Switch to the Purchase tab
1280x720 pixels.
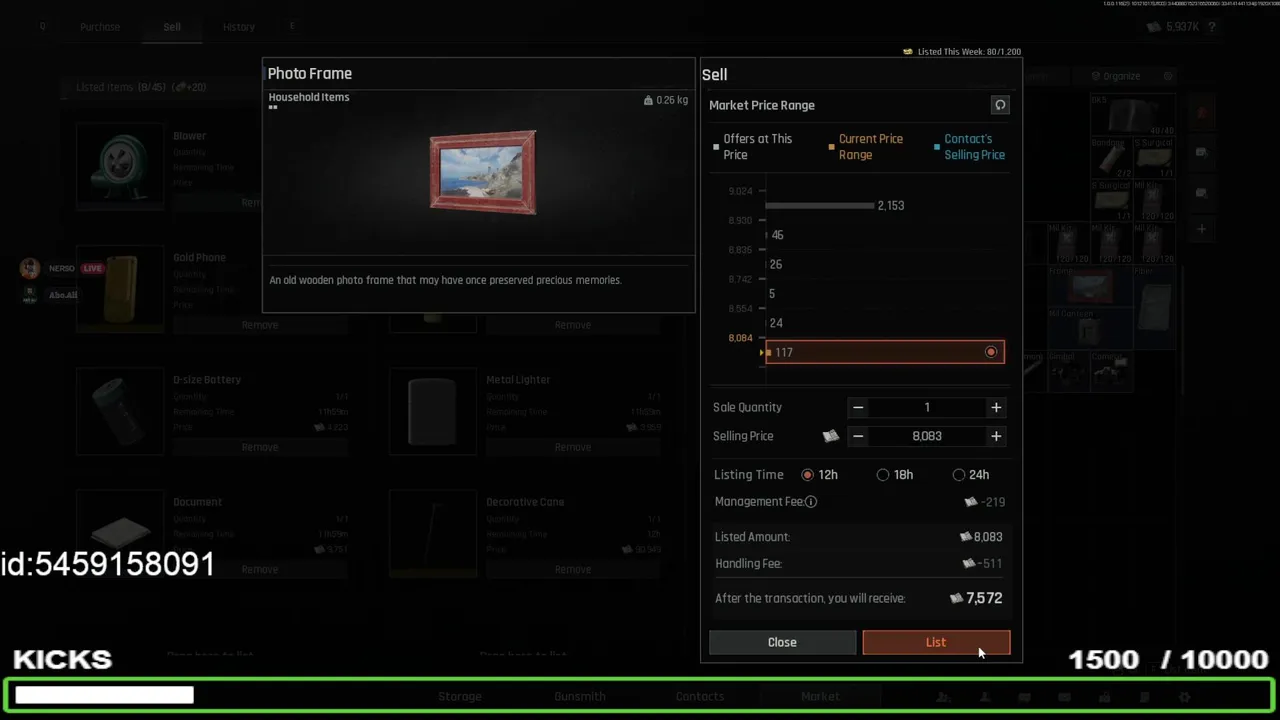100,27
